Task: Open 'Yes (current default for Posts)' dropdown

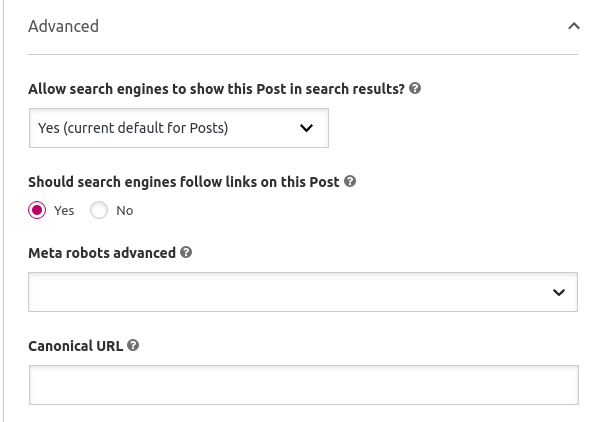Action: pyautogui.click(x=179, y=128)
